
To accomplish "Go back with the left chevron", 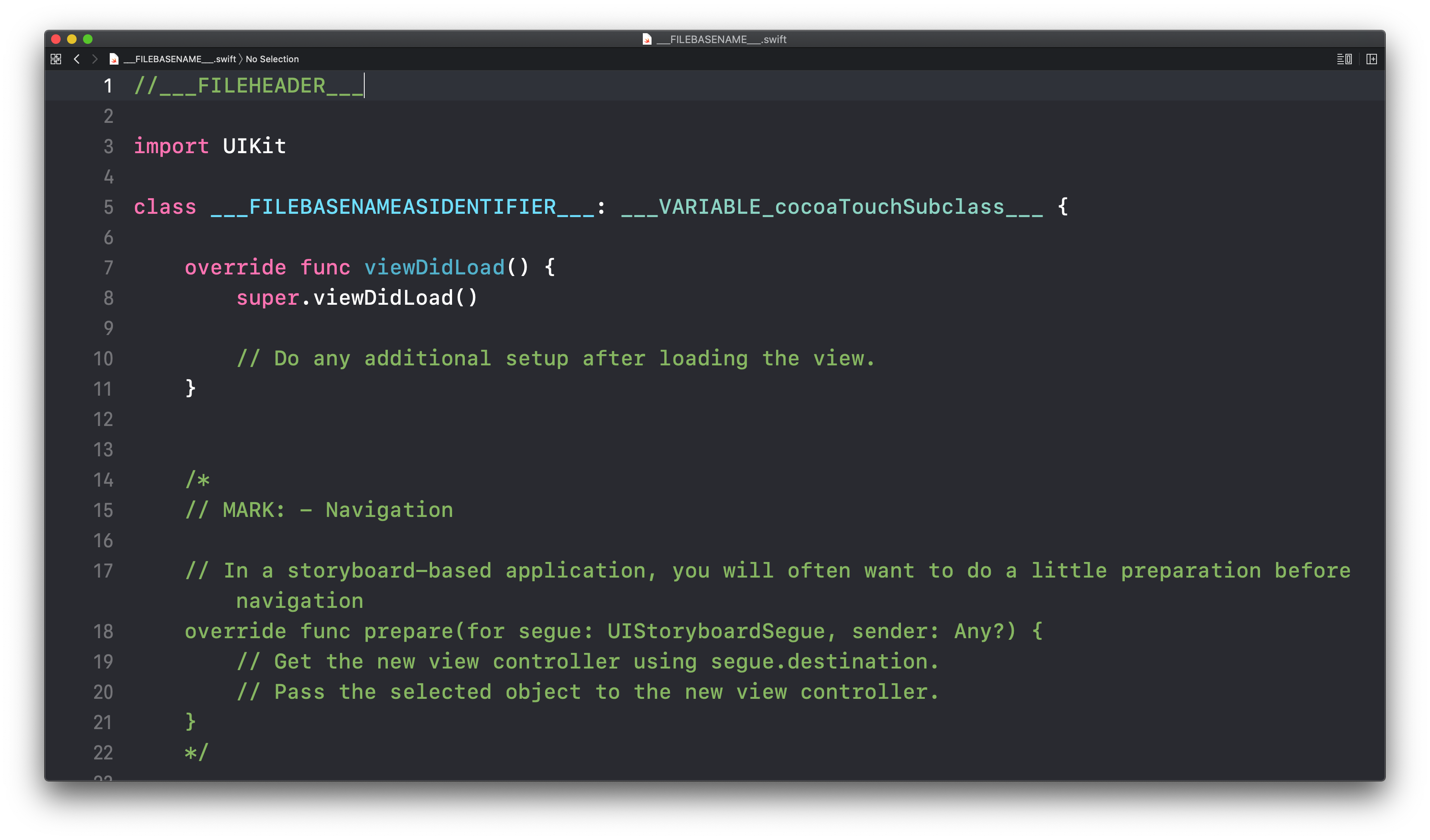I will tap(77, 59).
